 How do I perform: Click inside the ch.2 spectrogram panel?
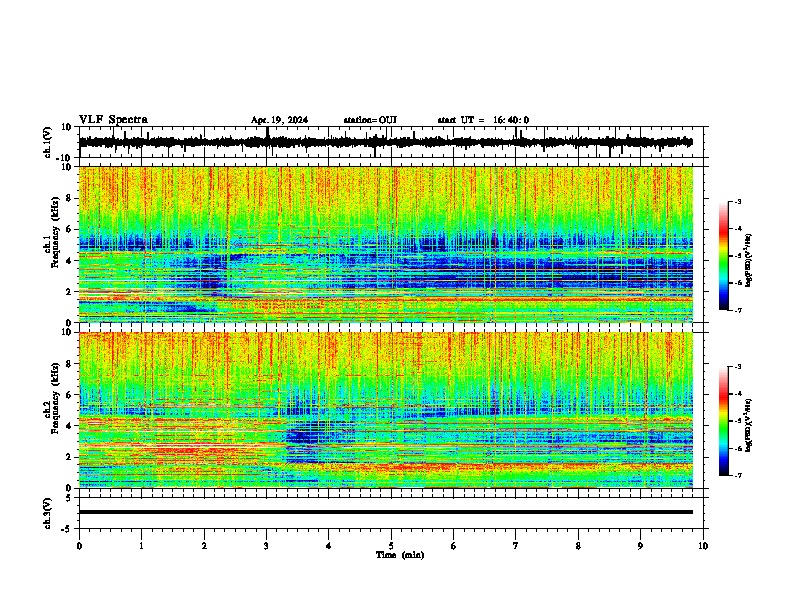386,410
